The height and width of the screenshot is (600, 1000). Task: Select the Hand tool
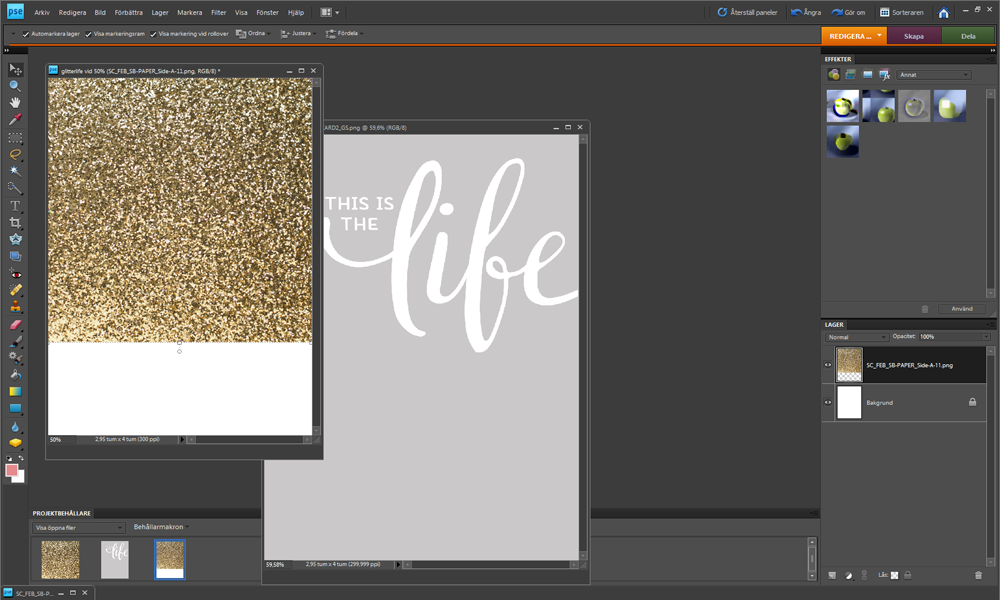tap(14, 103)
